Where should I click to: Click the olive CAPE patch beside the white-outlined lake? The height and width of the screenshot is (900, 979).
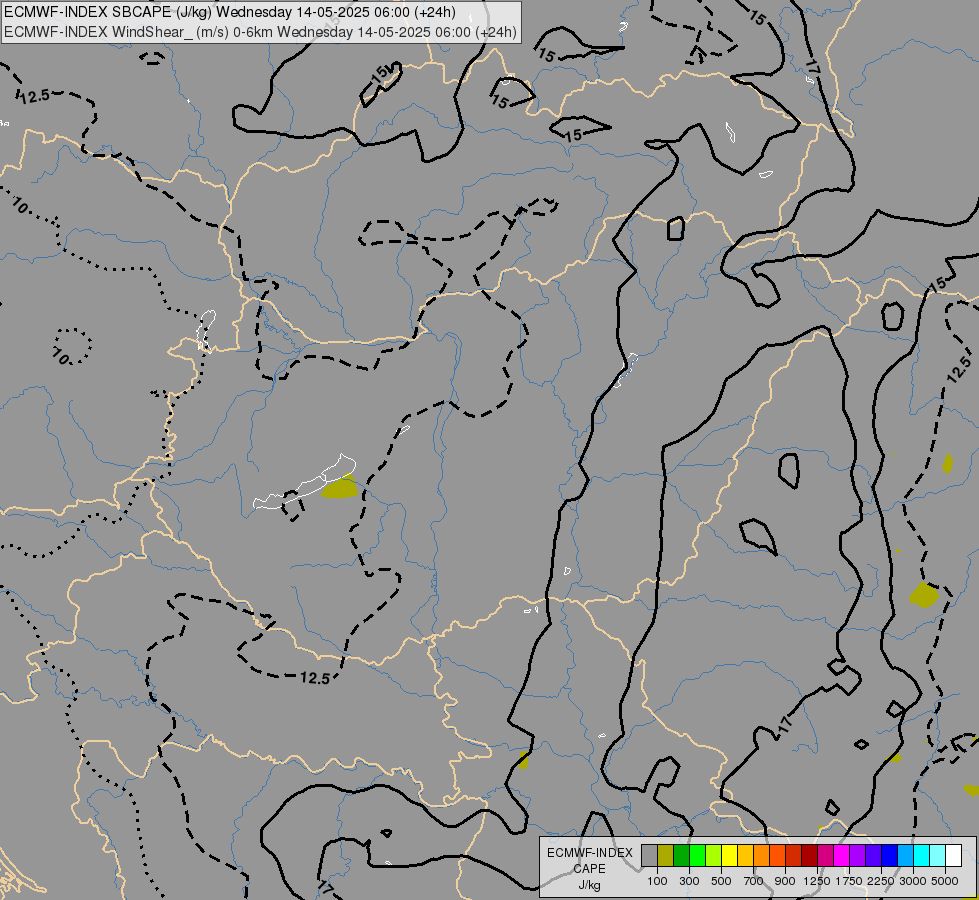point(340,487)
